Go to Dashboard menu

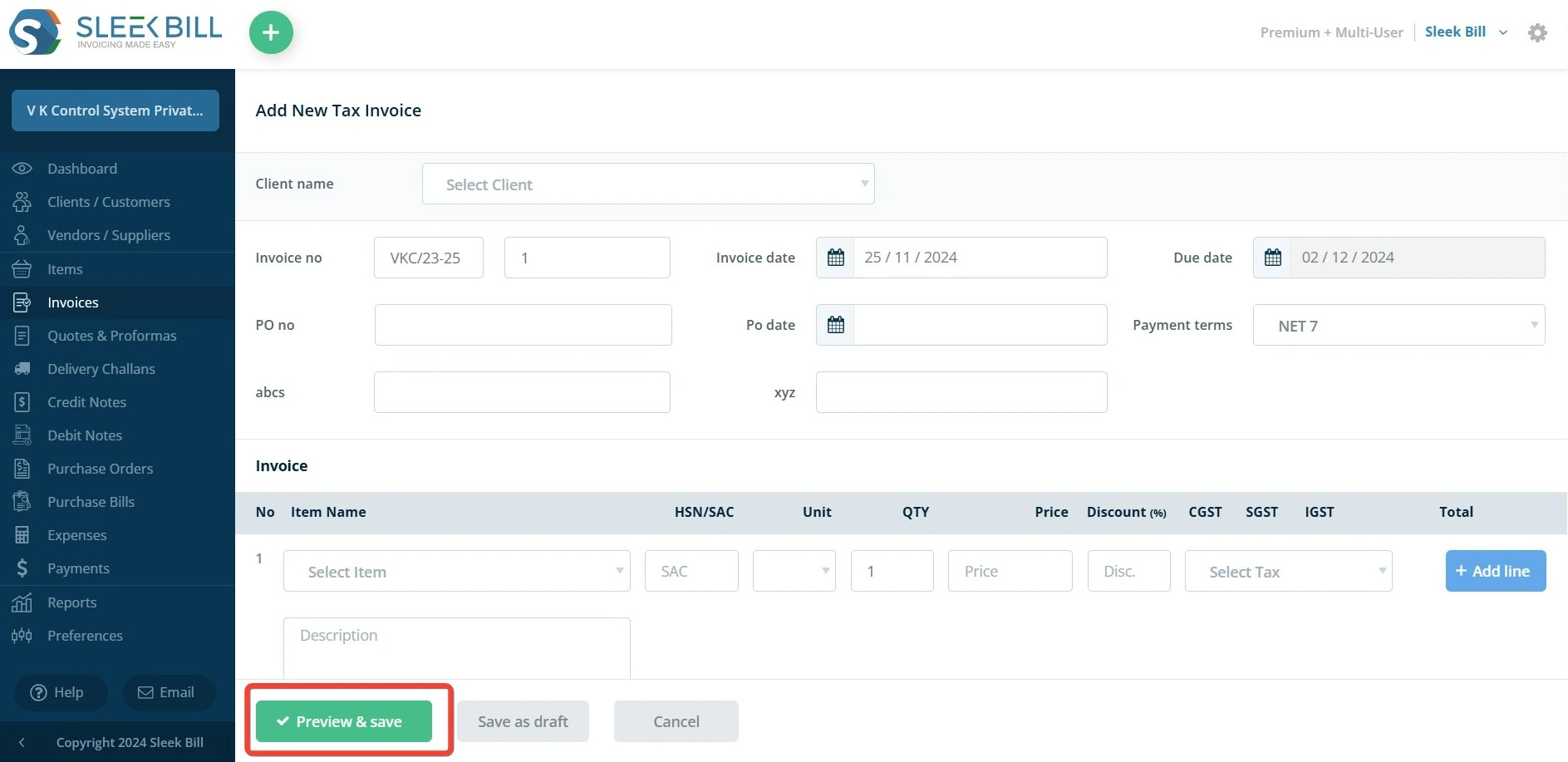pos(82,169)
